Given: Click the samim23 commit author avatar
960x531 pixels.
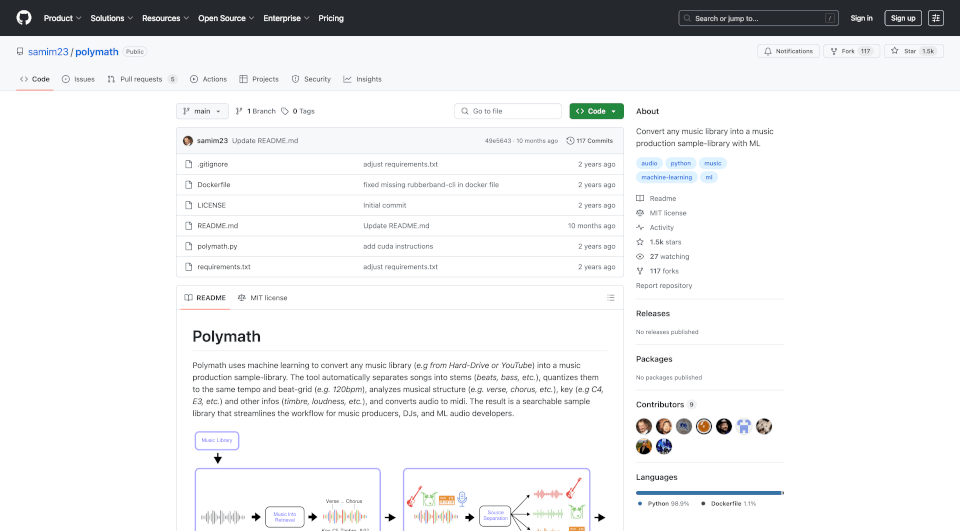Looking at the screenshot, I should click(x=188, y=141).
